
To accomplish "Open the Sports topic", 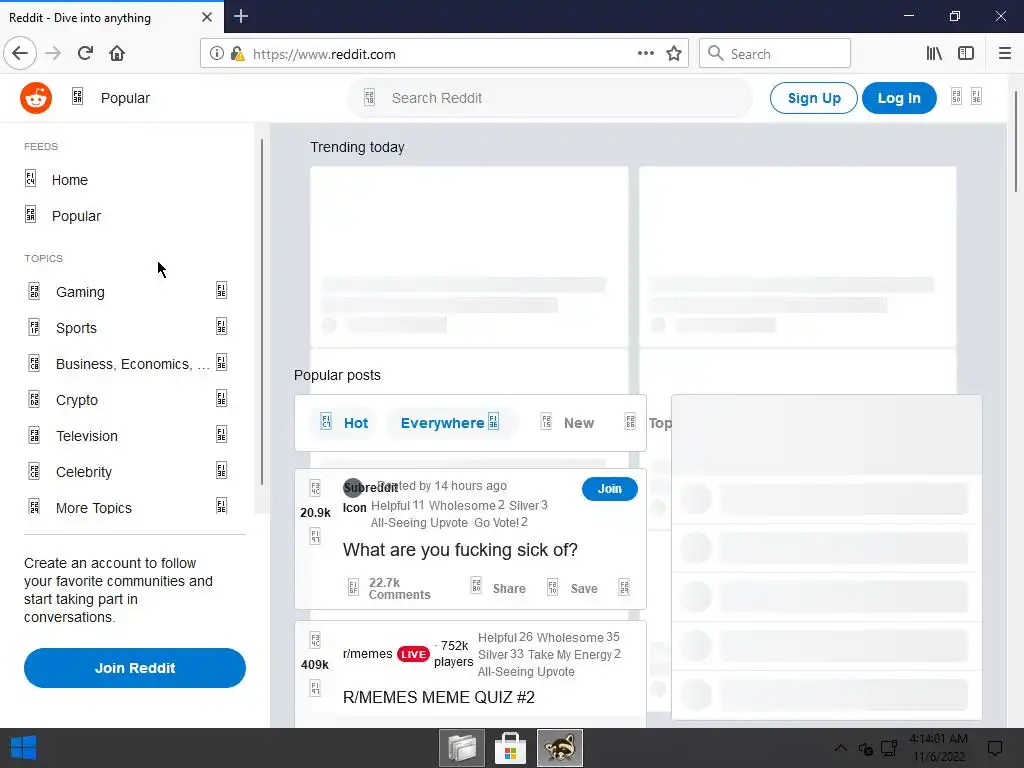I will click(76, 328).
